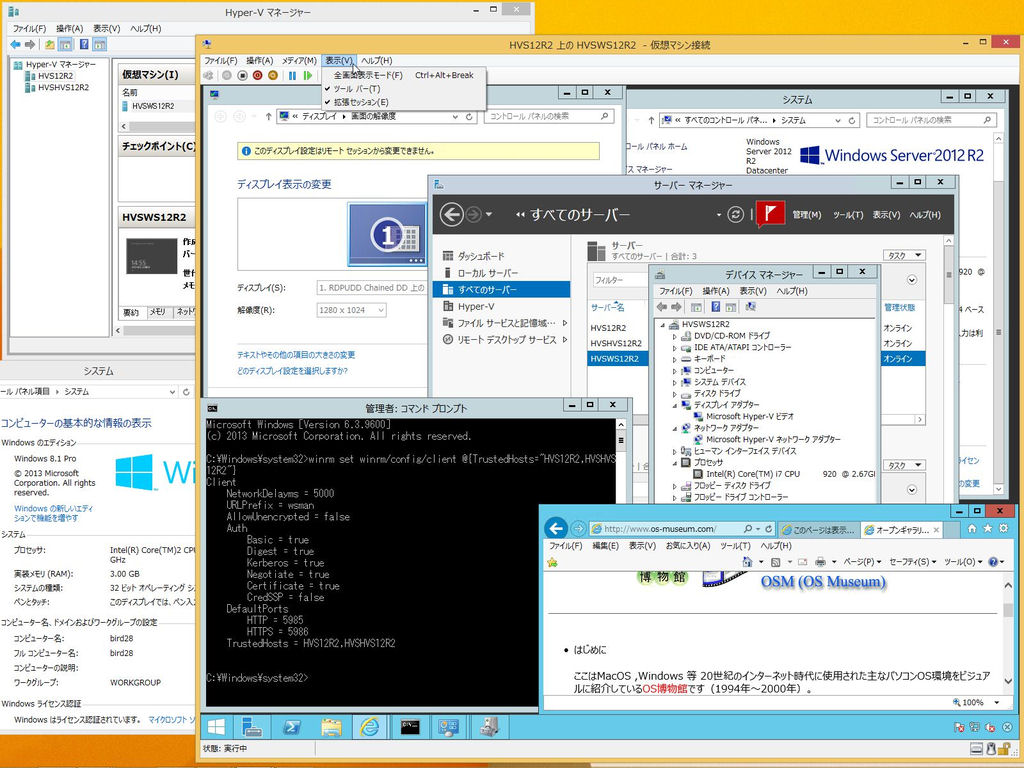Click refresh button in IE address bar
The image size is (1024, 768).
pyautogui.click(x=769, y=528)
